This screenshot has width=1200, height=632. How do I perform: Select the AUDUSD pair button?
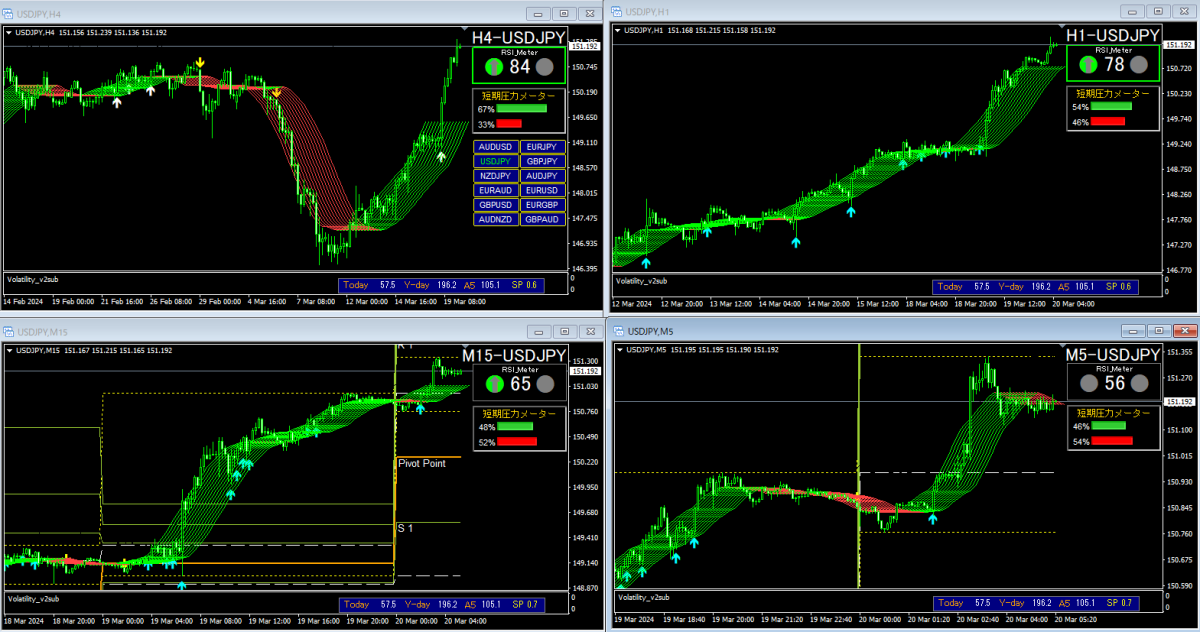pyautogui.click(x=495, y=146)
